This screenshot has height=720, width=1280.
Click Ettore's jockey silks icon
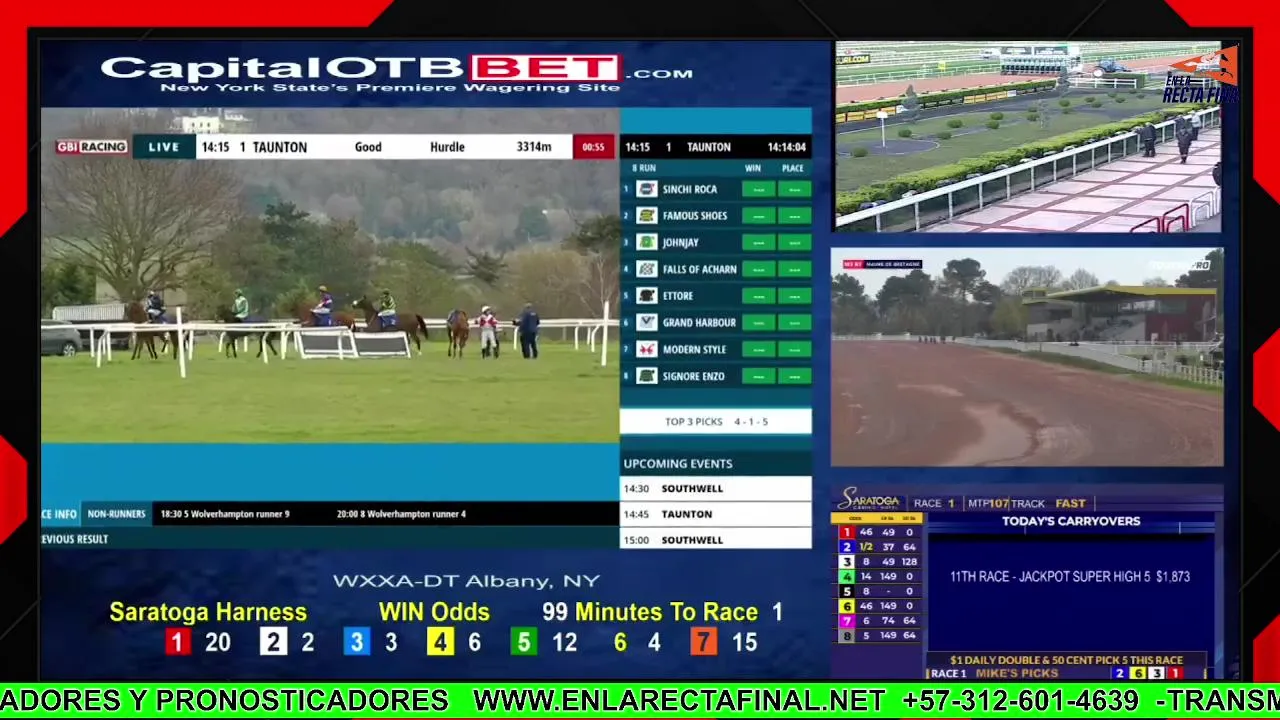(647, 296)
